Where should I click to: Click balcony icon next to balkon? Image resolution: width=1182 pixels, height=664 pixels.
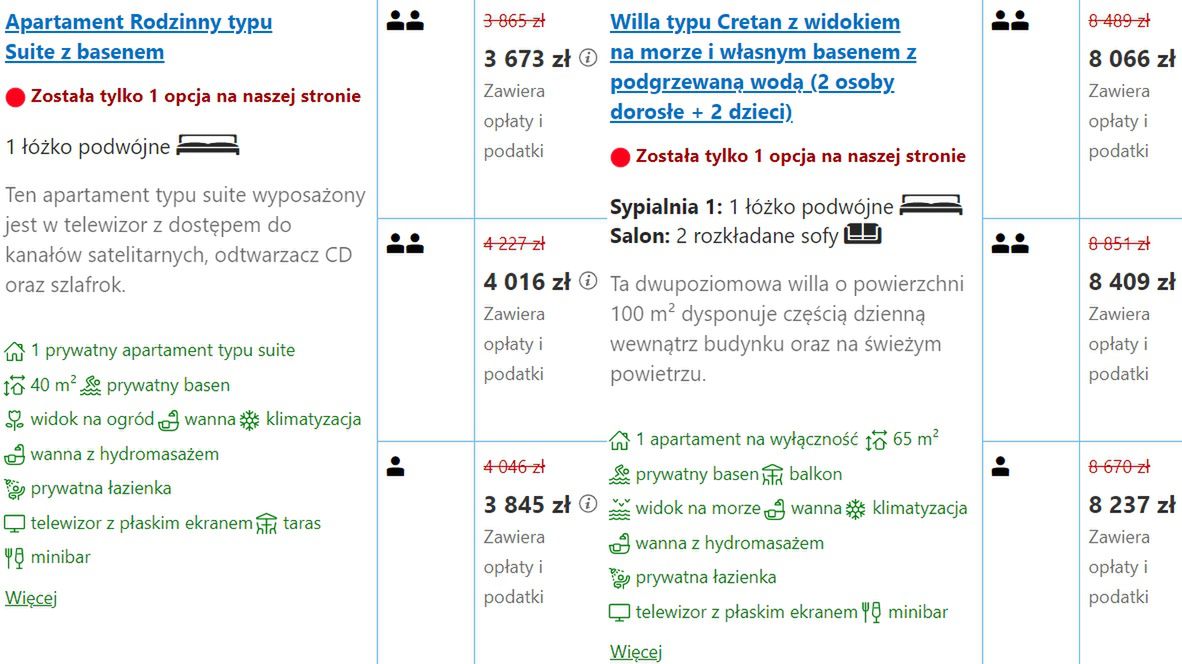point(773,475)
